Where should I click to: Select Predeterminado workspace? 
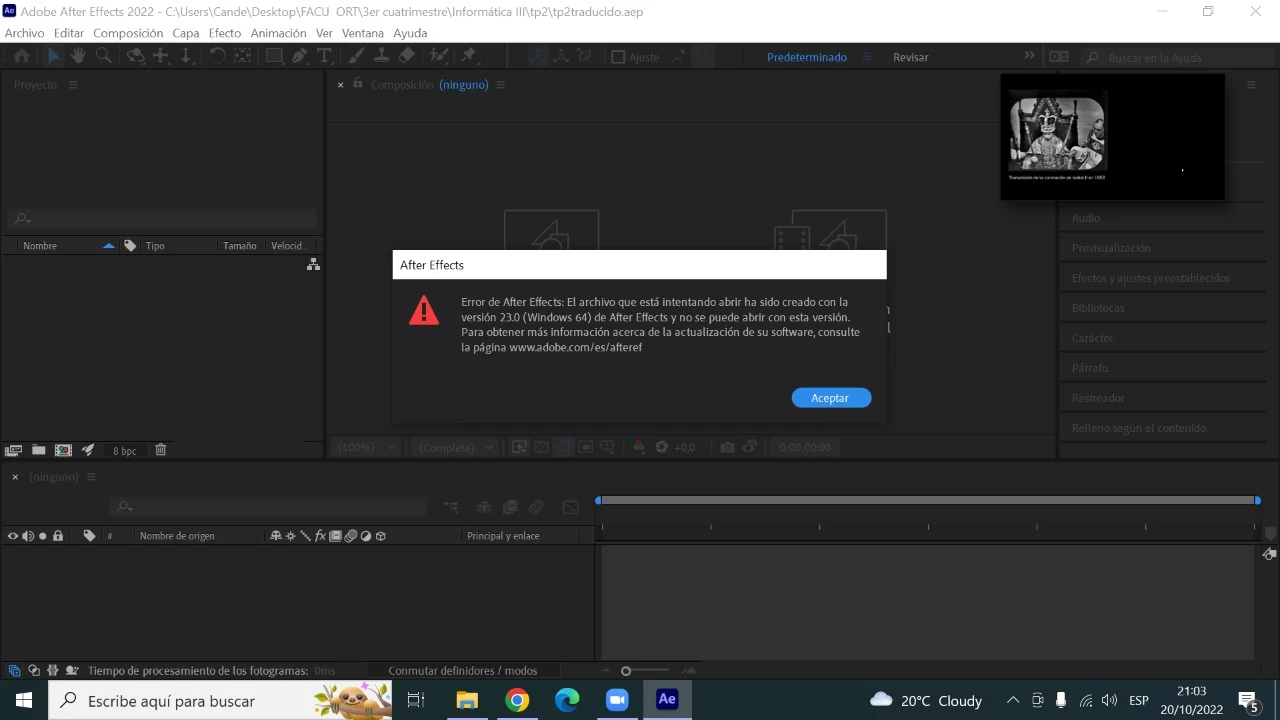point(807,57)
